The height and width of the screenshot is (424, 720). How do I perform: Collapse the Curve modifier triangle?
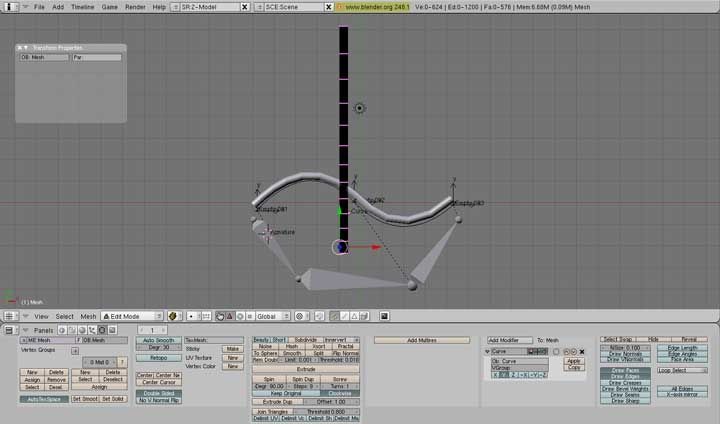[x=487, y=351]
